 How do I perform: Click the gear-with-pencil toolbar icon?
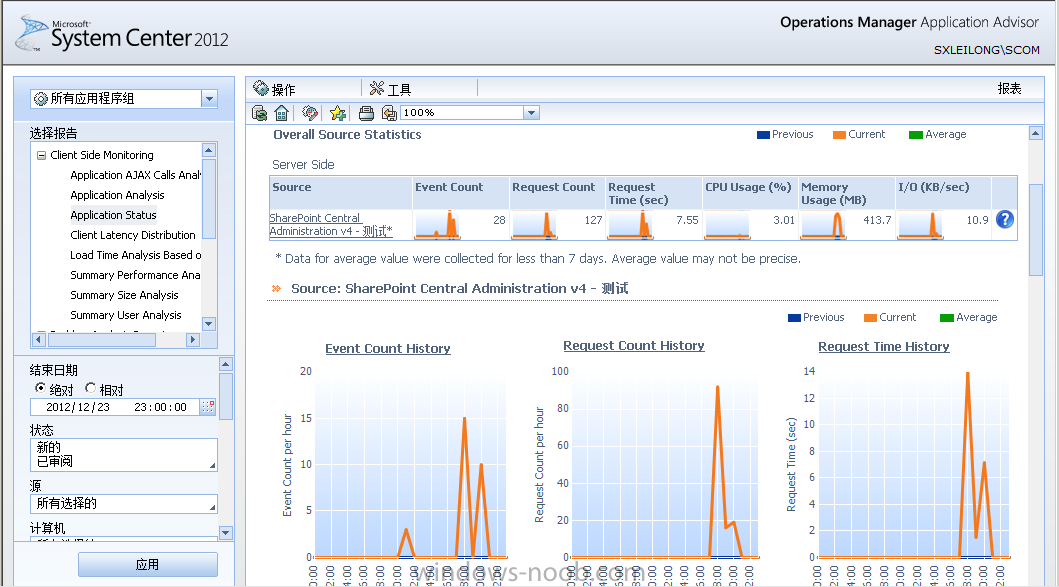310,113
